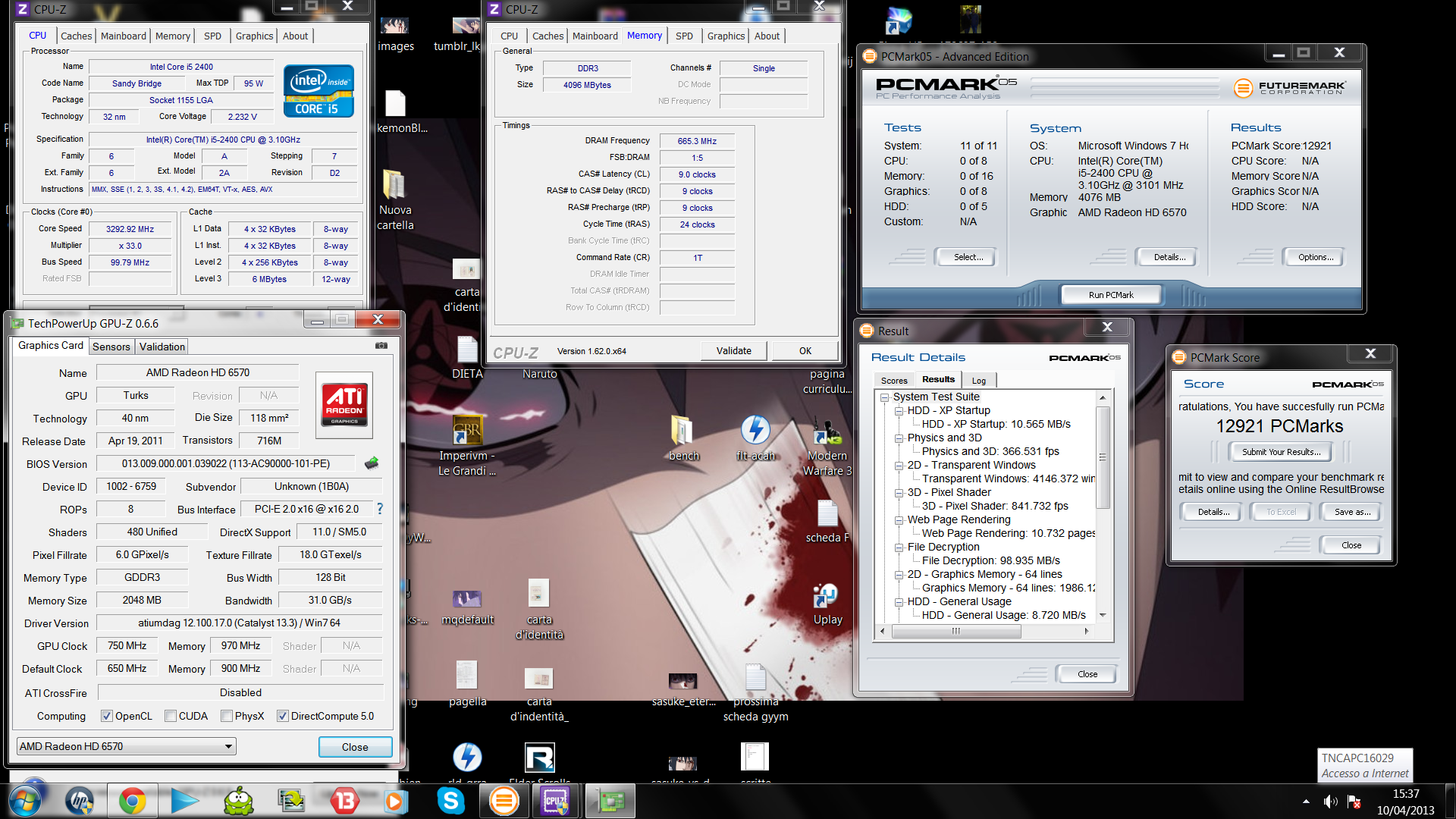Open the Log tab in Result Details

tap(979, 381)
